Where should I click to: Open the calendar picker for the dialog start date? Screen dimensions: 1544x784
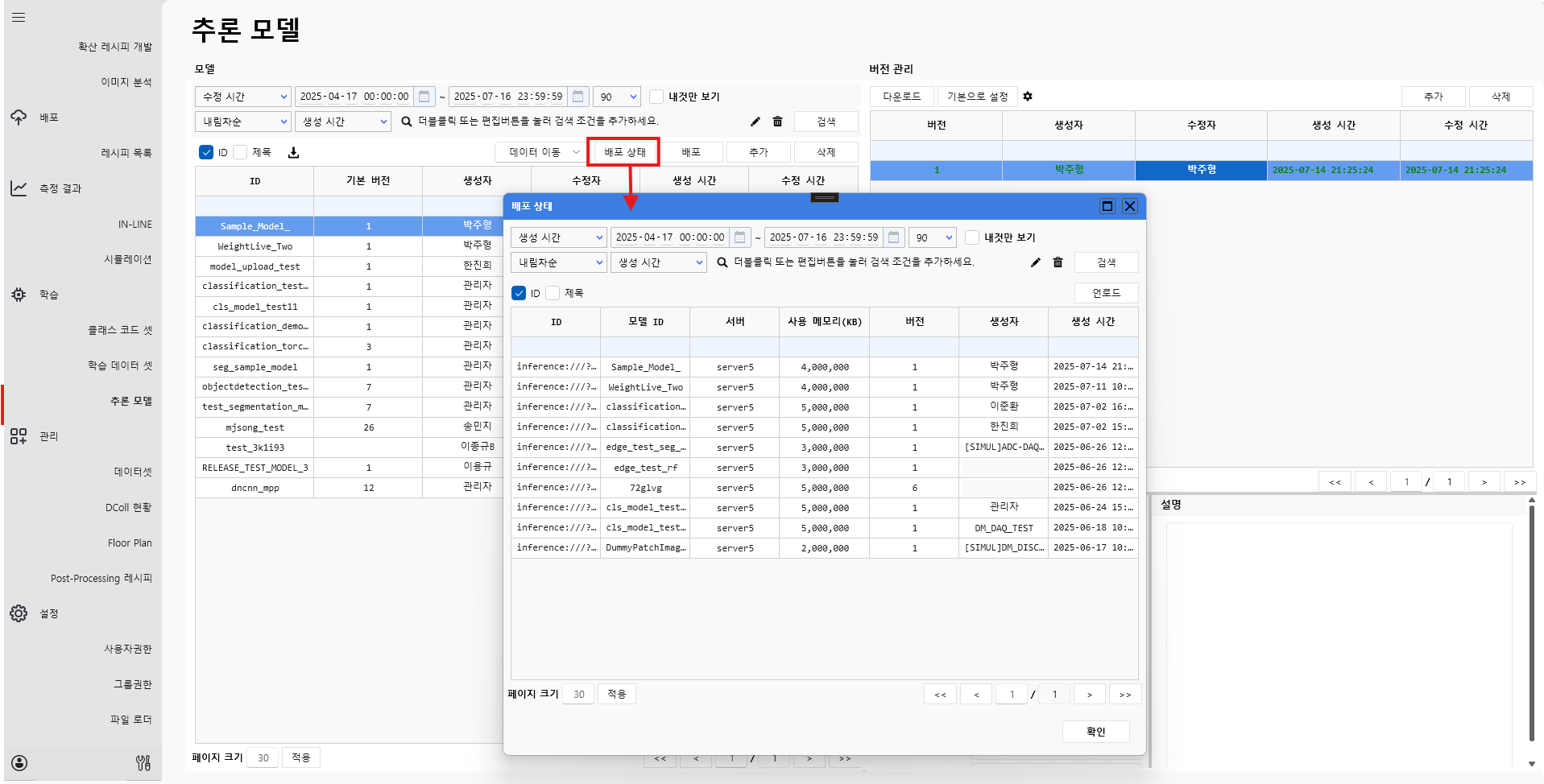(x=739, y=237)
